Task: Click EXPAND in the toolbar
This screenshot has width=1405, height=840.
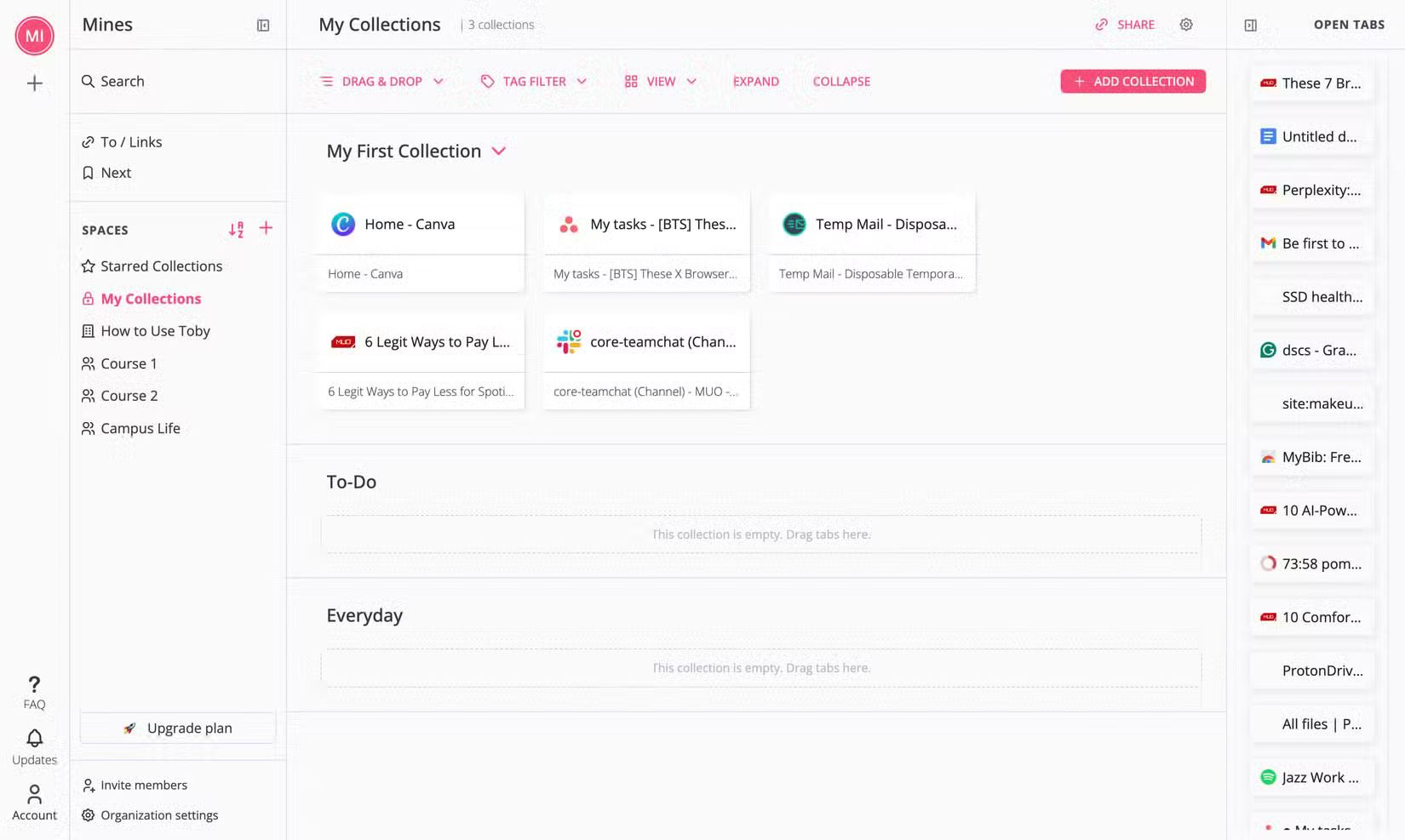Action: coord(756,81)
